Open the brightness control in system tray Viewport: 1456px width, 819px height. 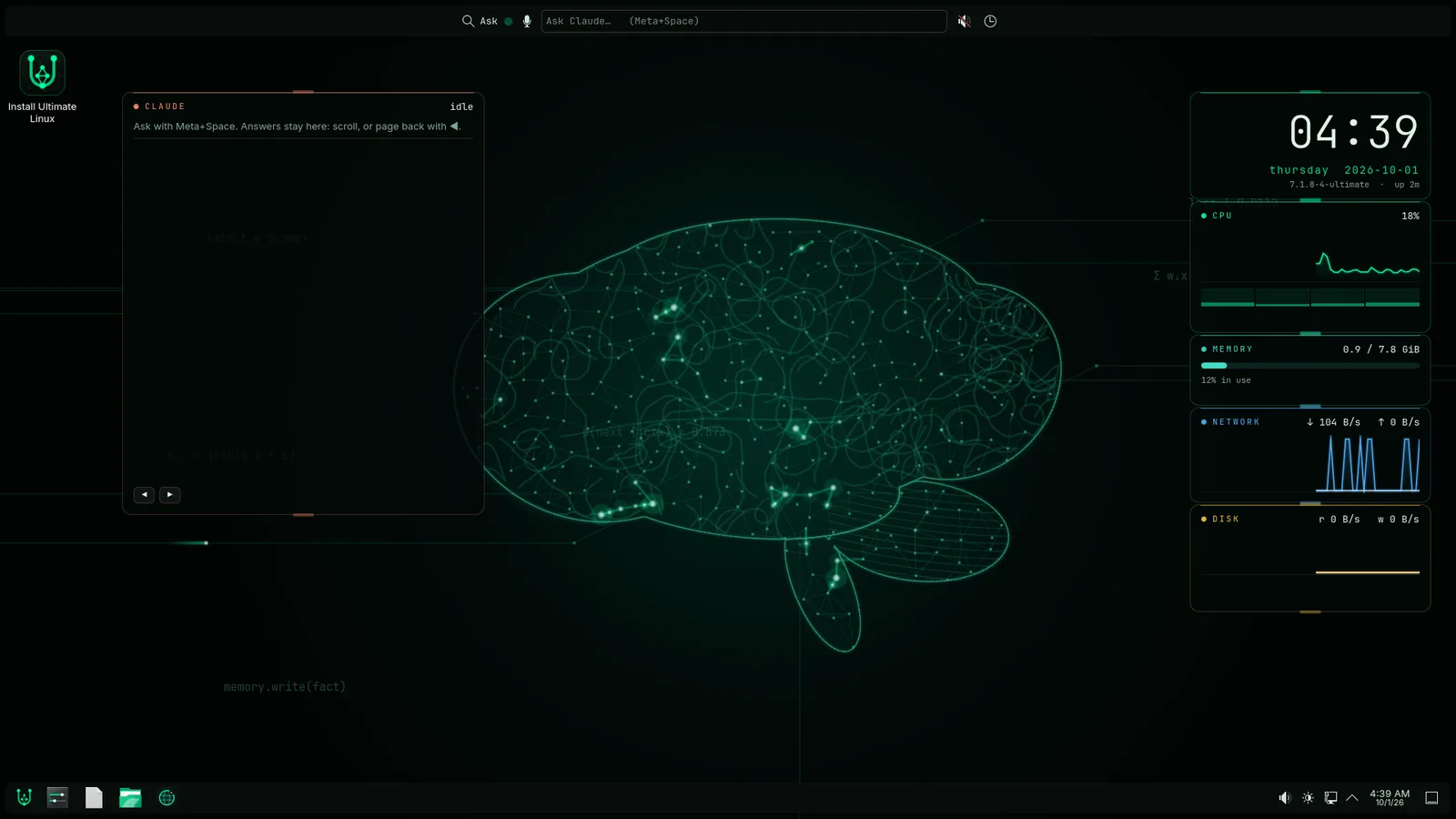[x=1308, y=798]
